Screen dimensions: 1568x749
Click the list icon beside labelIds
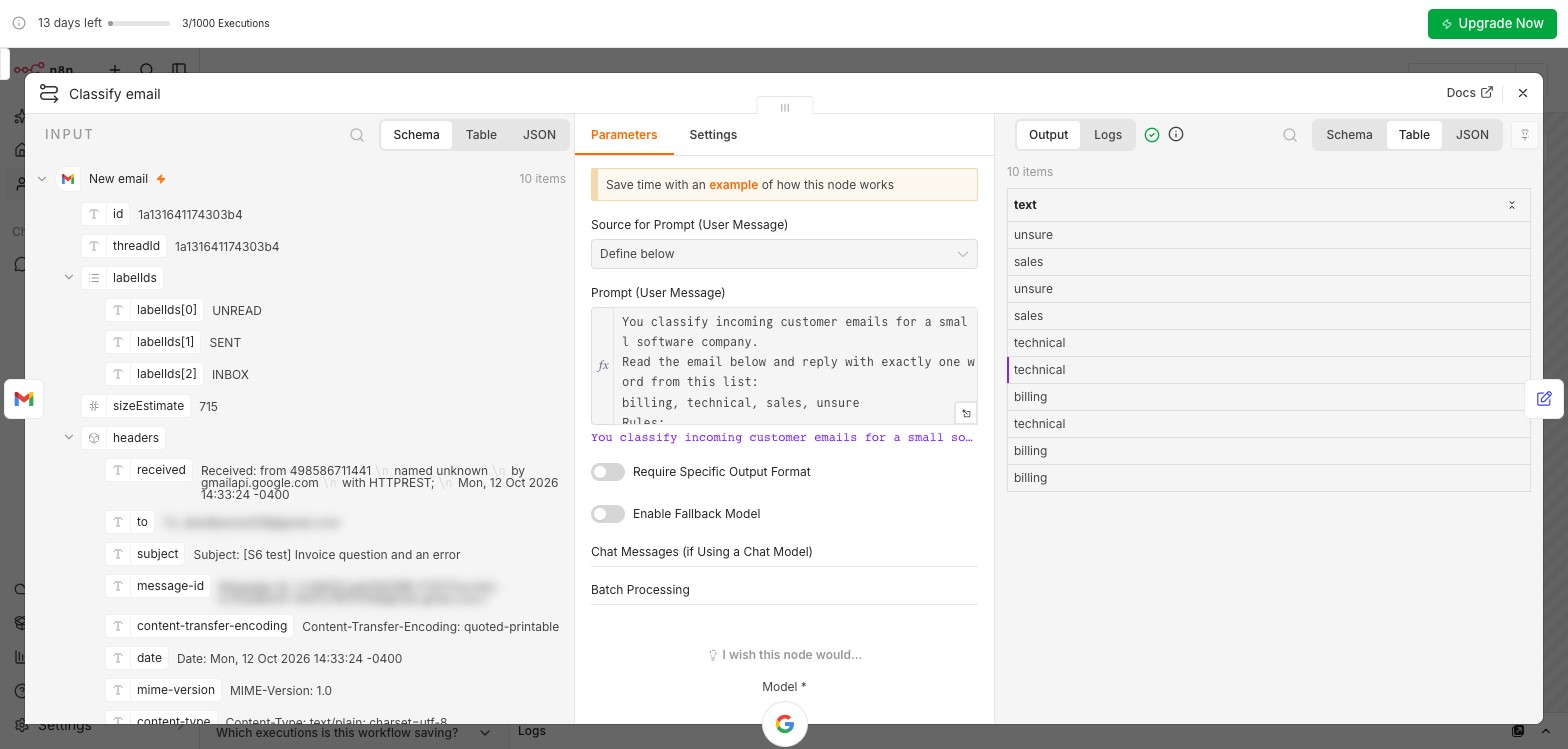click(x=94, y=278)
